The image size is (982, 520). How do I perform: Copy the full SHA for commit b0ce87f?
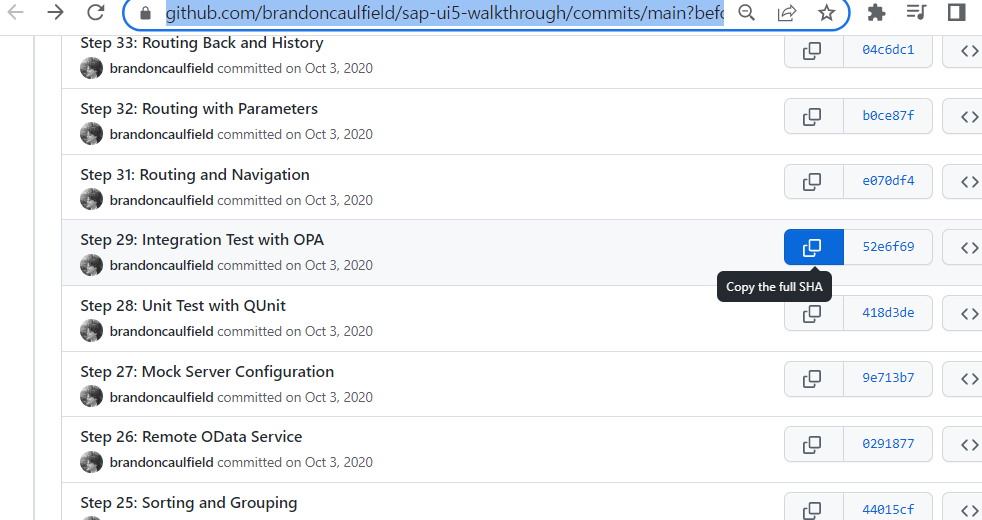(814, 116)
